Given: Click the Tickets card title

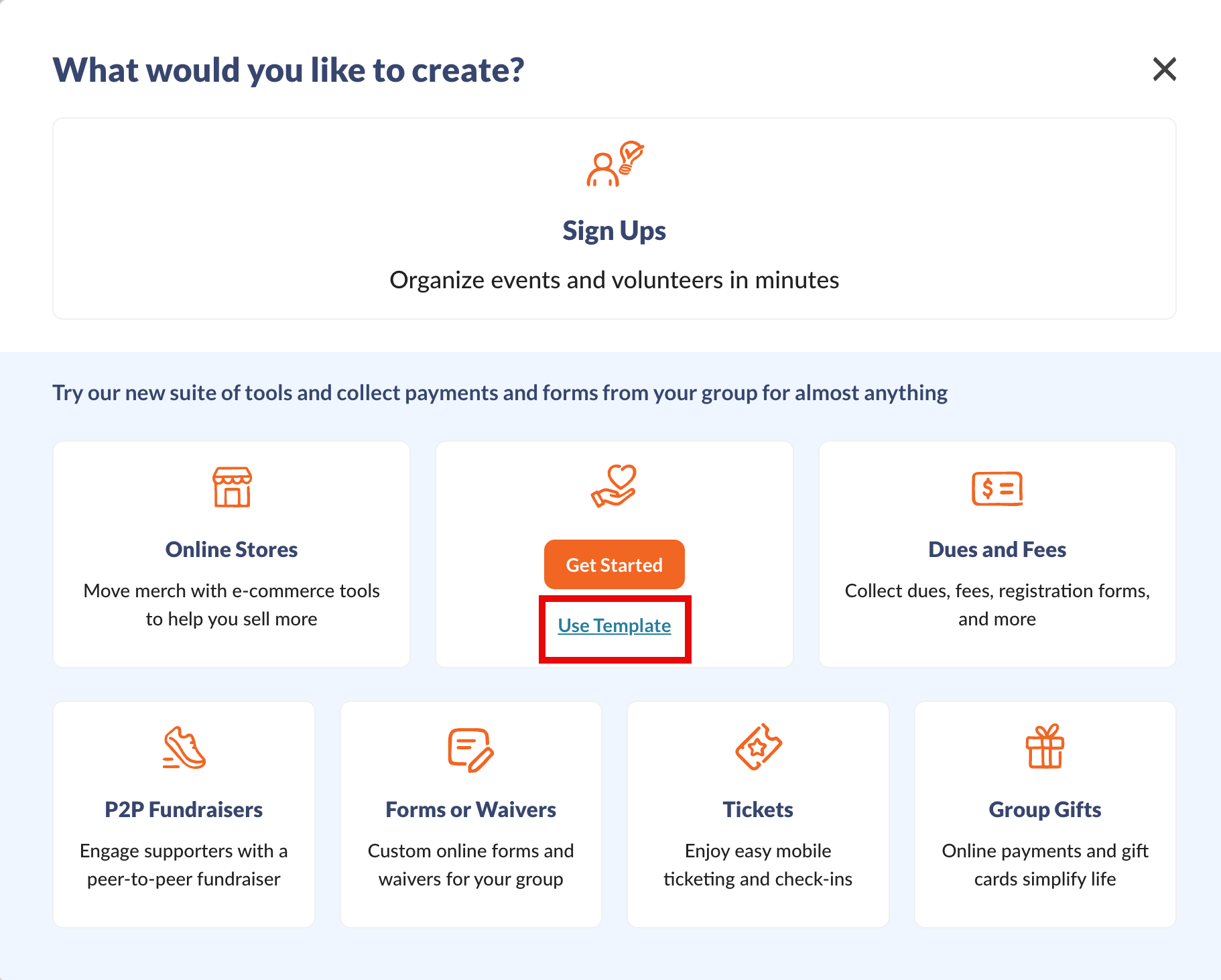Looking at the screenshot, I should pos(758,810).
